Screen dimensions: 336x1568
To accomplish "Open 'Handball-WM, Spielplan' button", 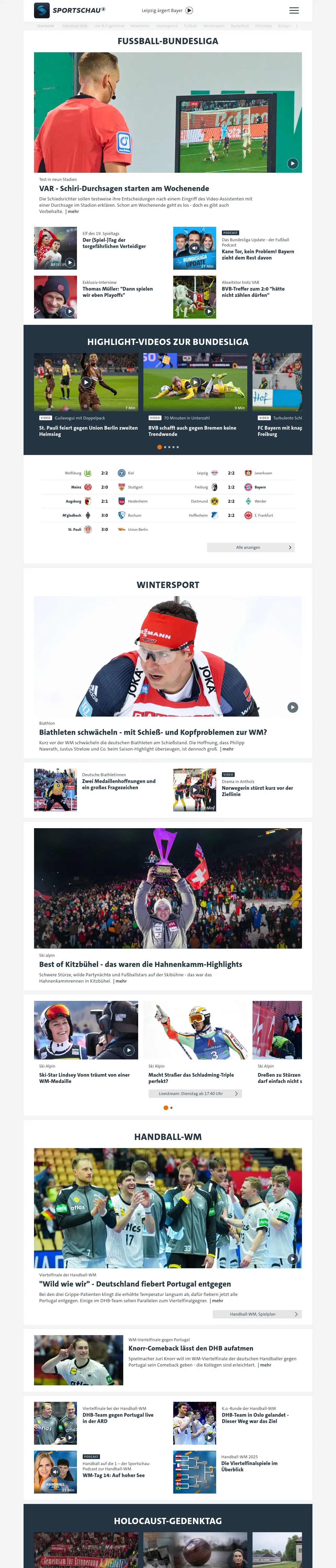I will 257,1313.
